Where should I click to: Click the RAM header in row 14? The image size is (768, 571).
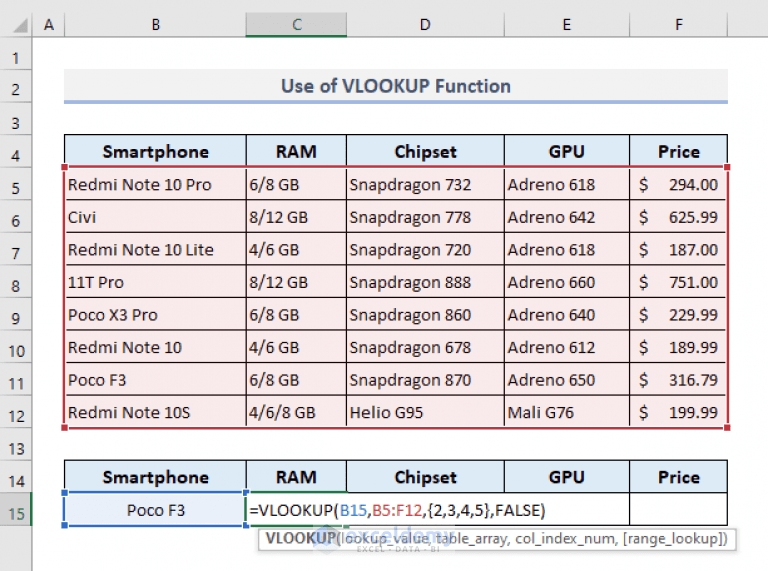coord(296,477)
